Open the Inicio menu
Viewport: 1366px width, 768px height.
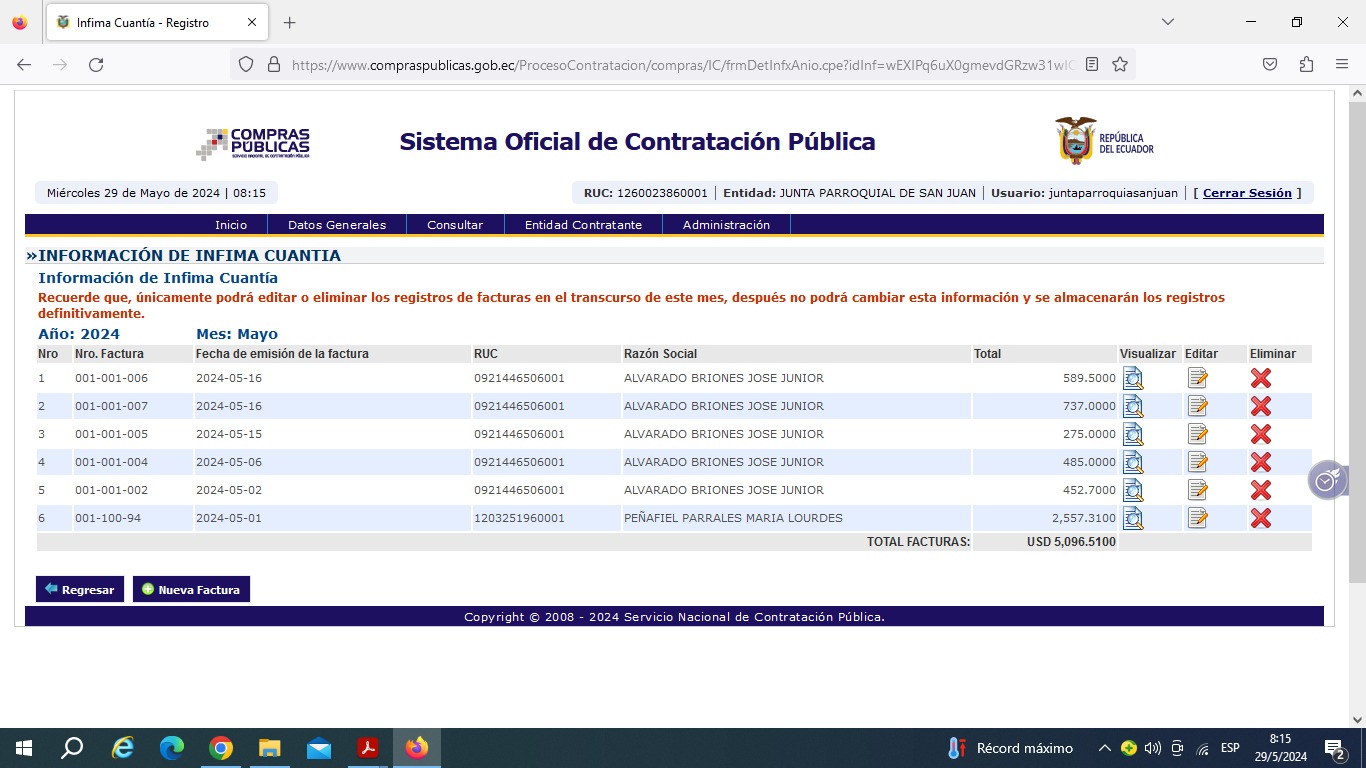(230, 225)
